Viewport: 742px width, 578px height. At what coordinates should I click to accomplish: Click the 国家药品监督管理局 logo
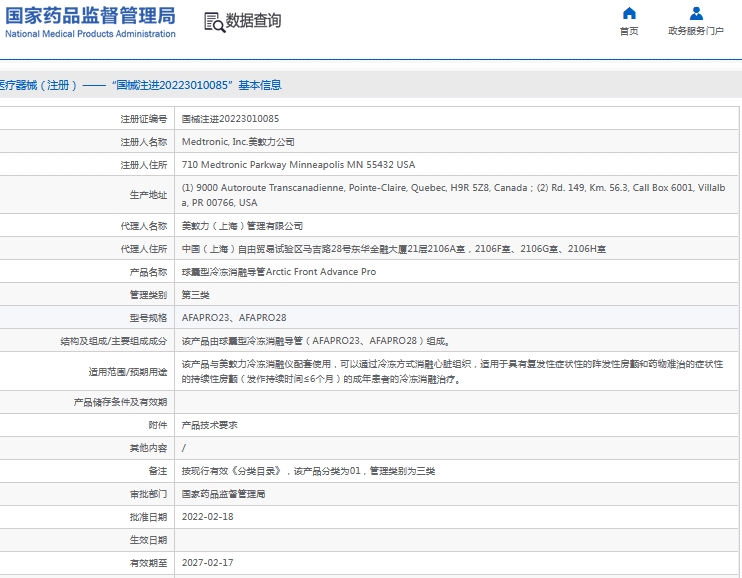coord(90,16)
